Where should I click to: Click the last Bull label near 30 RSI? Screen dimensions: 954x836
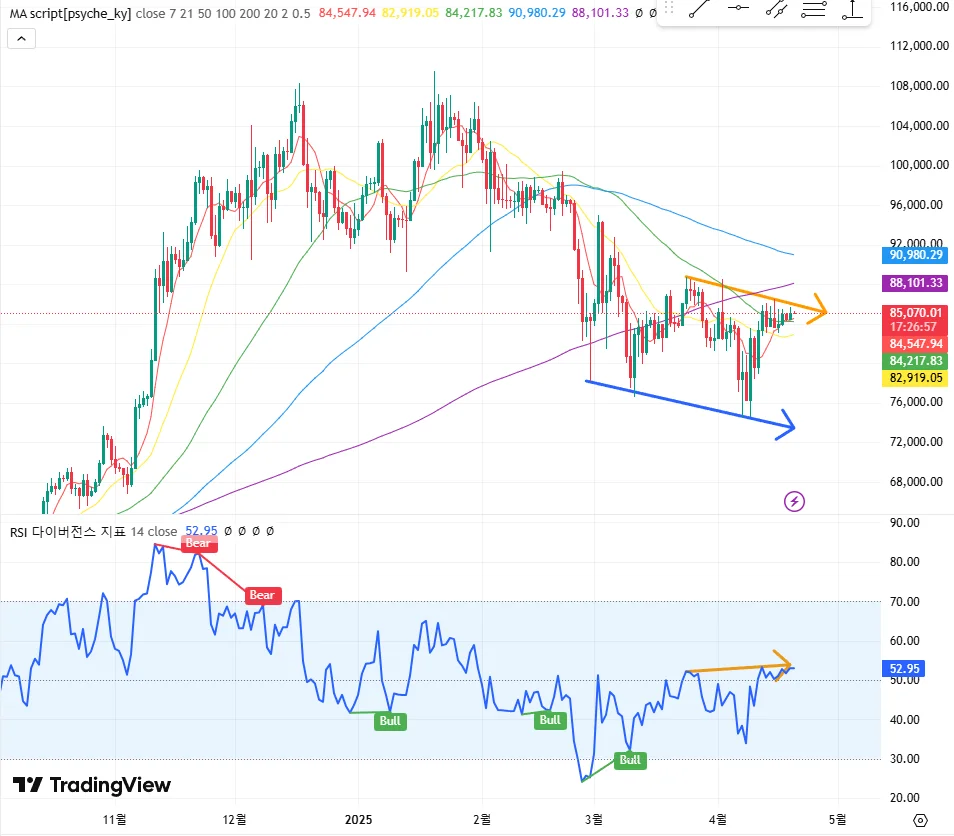[630, 760]
